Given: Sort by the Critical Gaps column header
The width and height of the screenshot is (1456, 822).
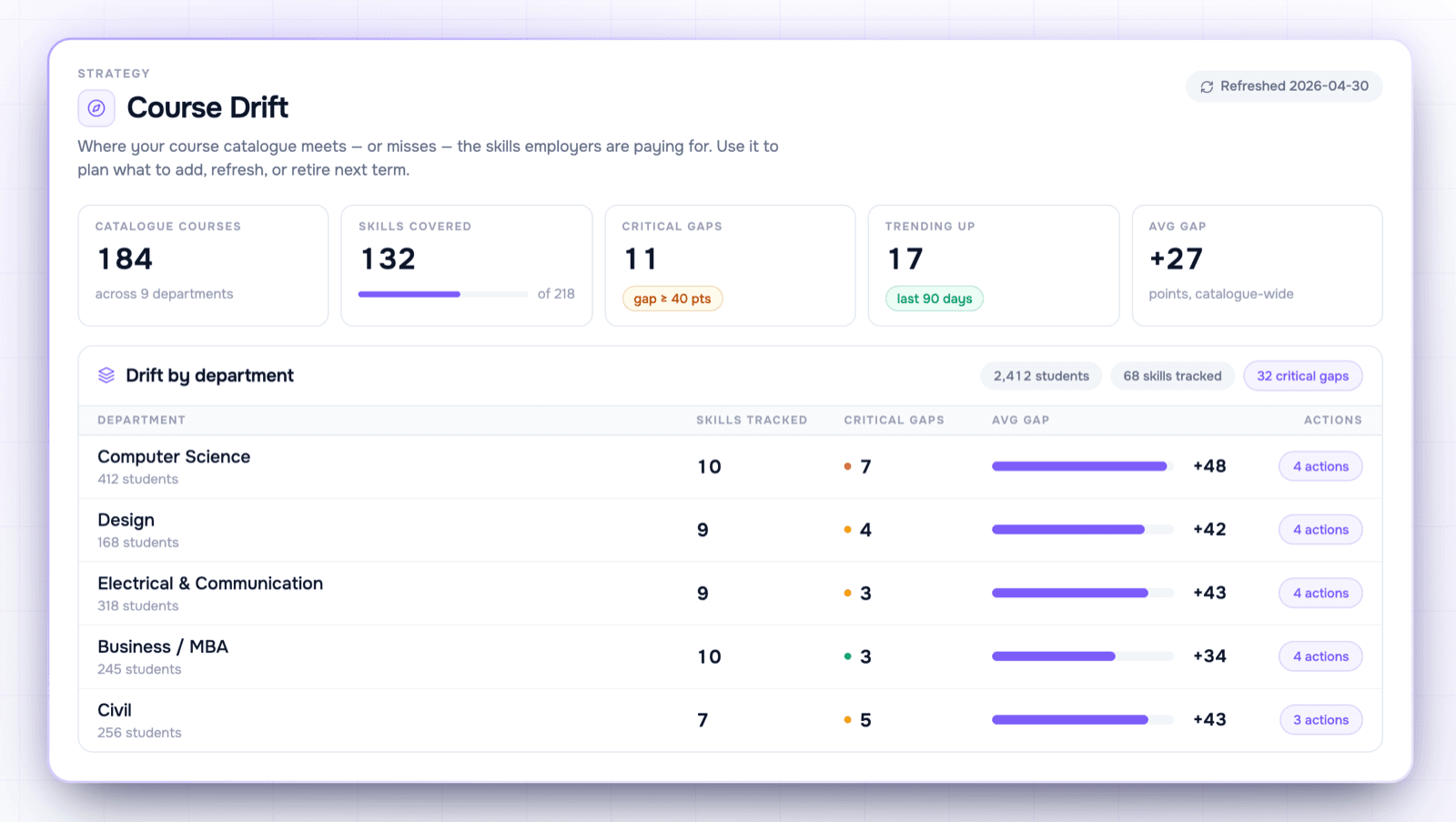Looking at the screenshot, I should (894, 421).
